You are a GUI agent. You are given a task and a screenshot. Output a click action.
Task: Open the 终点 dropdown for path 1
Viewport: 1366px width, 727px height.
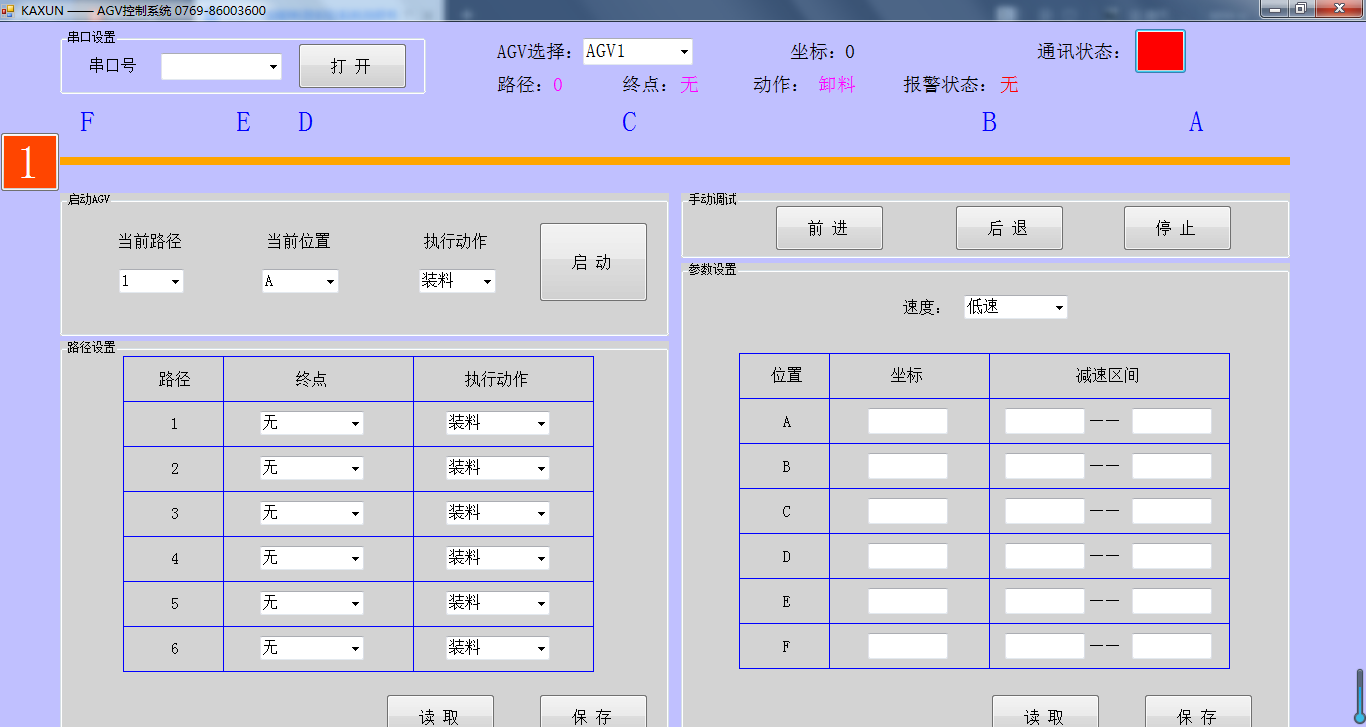[312, 423]
